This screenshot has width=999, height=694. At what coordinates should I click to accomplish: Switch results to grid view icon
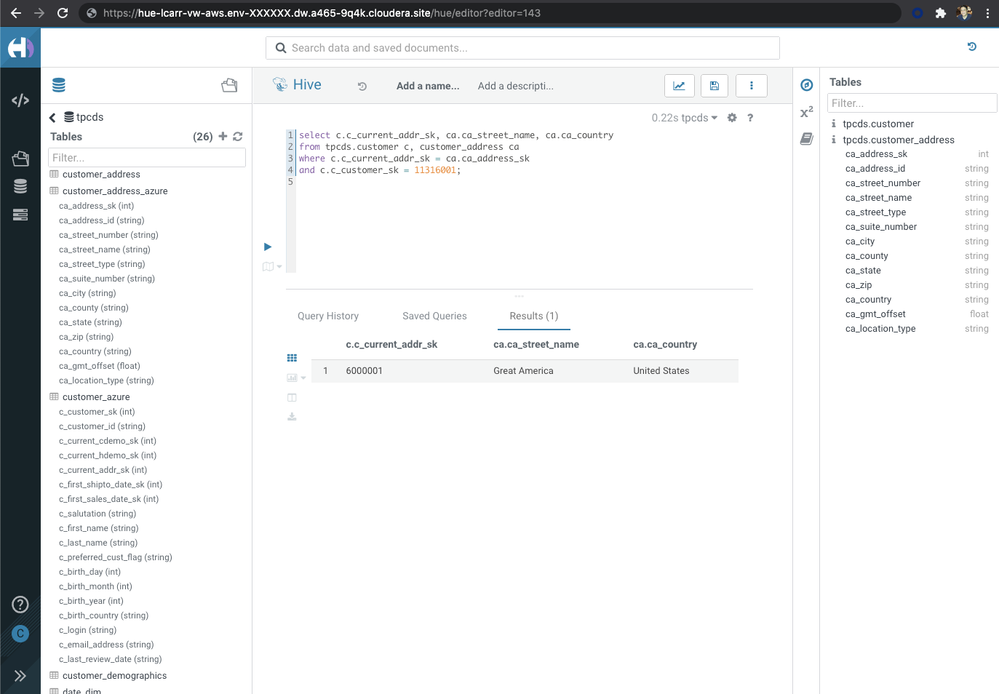(292, 358)
